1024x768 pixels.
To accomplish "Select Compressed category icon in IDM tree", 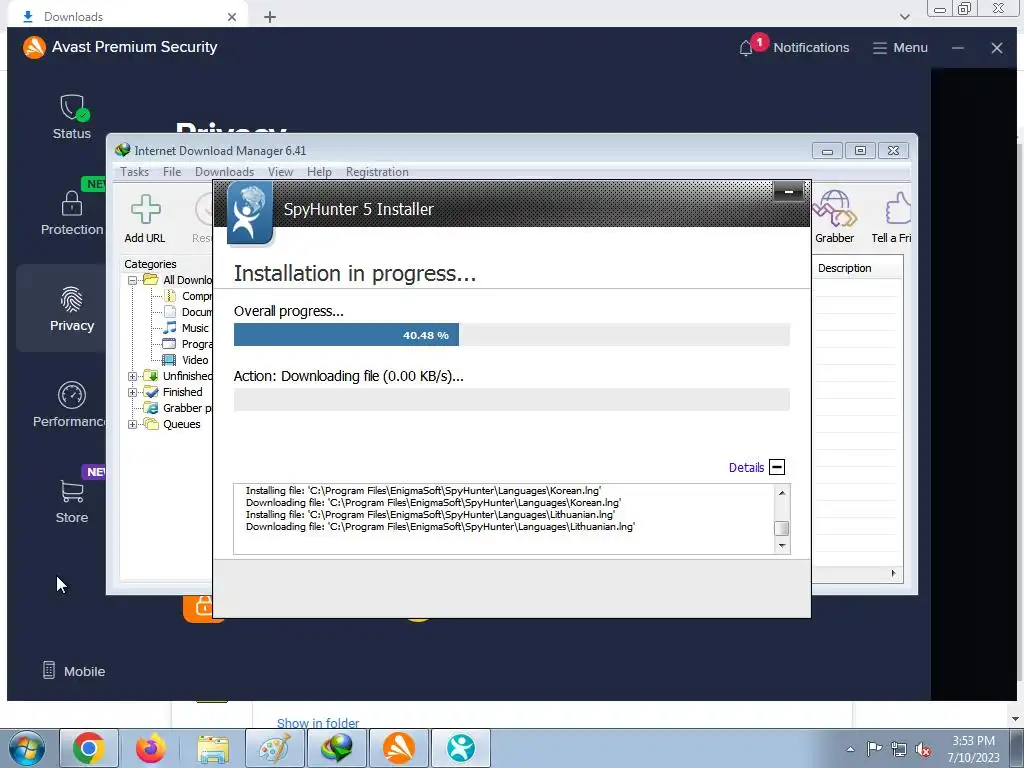I will pos(170,296).
